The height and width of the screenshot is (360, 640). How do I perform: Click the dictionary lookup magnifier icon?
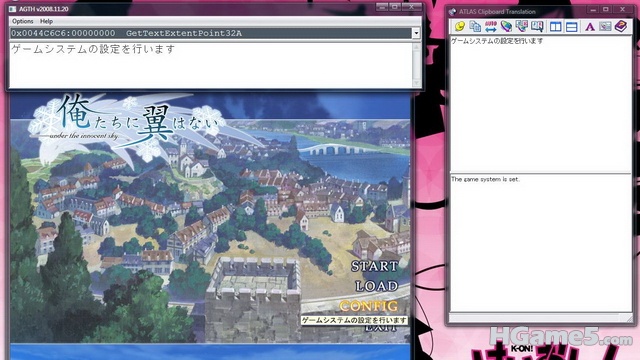(x=537, y=27)
